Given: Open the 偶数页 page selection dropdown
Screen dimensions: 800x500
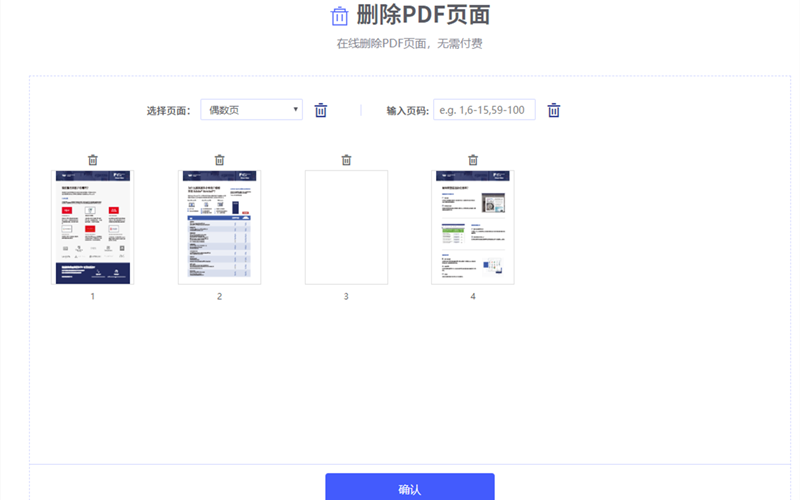Looking at the screenshot, I should click(x=250, y=110).
